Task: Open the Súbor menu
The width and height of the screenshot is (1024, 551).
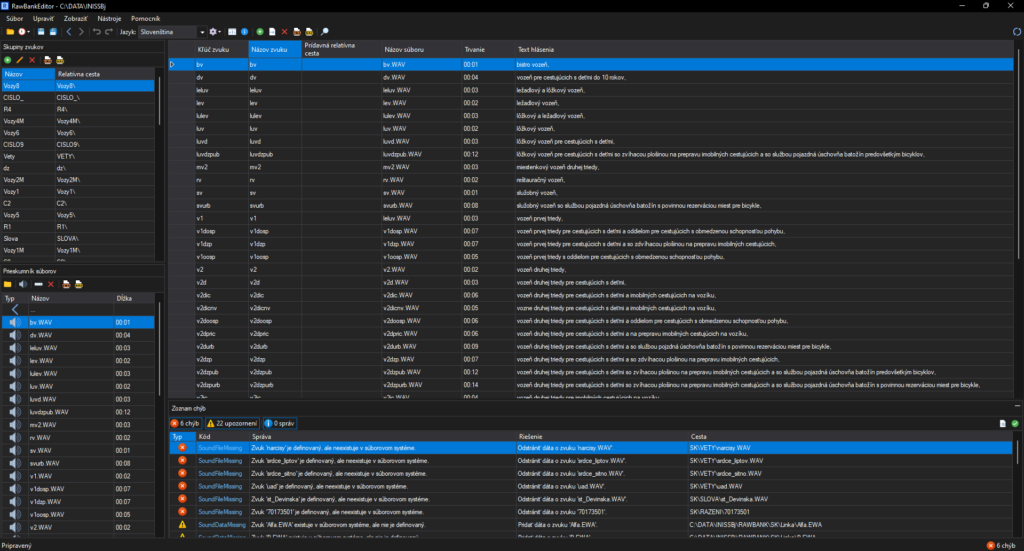Action: tap(14, 18)
